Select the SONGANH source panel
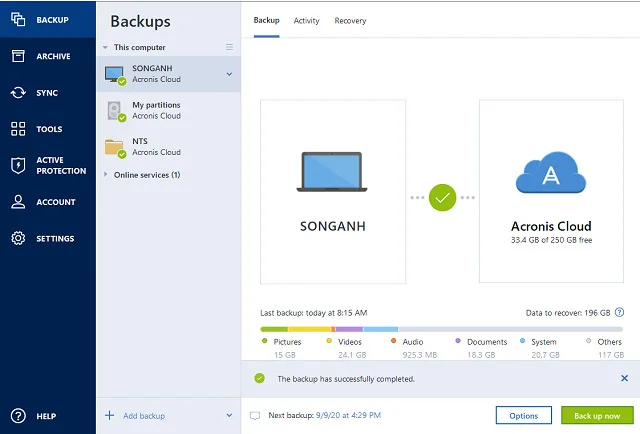This screenshot has height=434, width=640. tap(333, 191)
